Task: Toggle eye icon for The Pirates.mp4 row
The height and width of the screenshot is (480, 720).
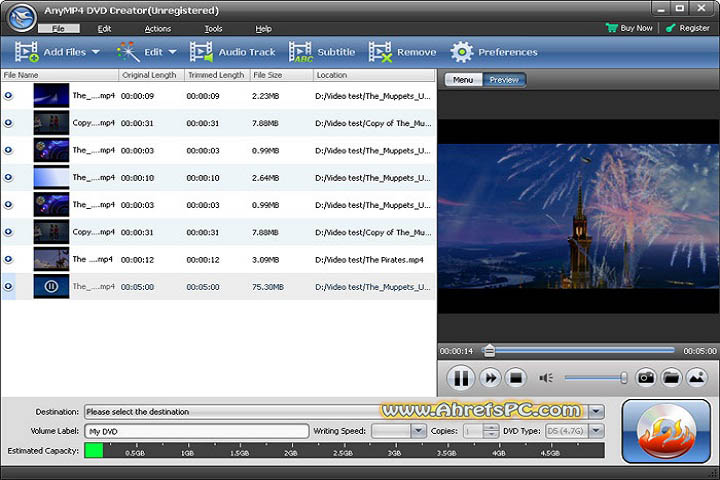Action: click(x=8, y=259)
